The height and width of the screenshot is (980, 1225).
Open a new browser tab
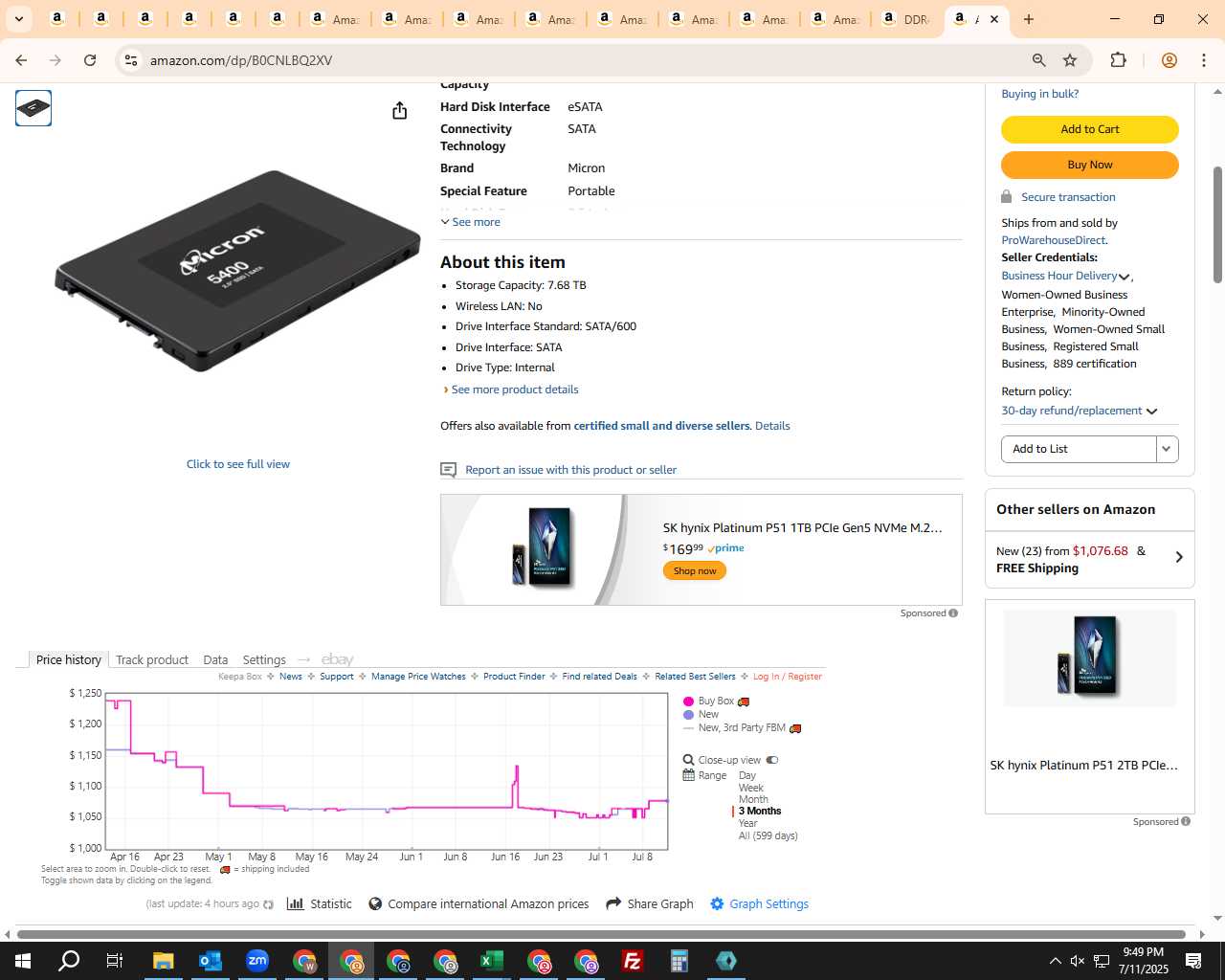[x=1029, y=19]
